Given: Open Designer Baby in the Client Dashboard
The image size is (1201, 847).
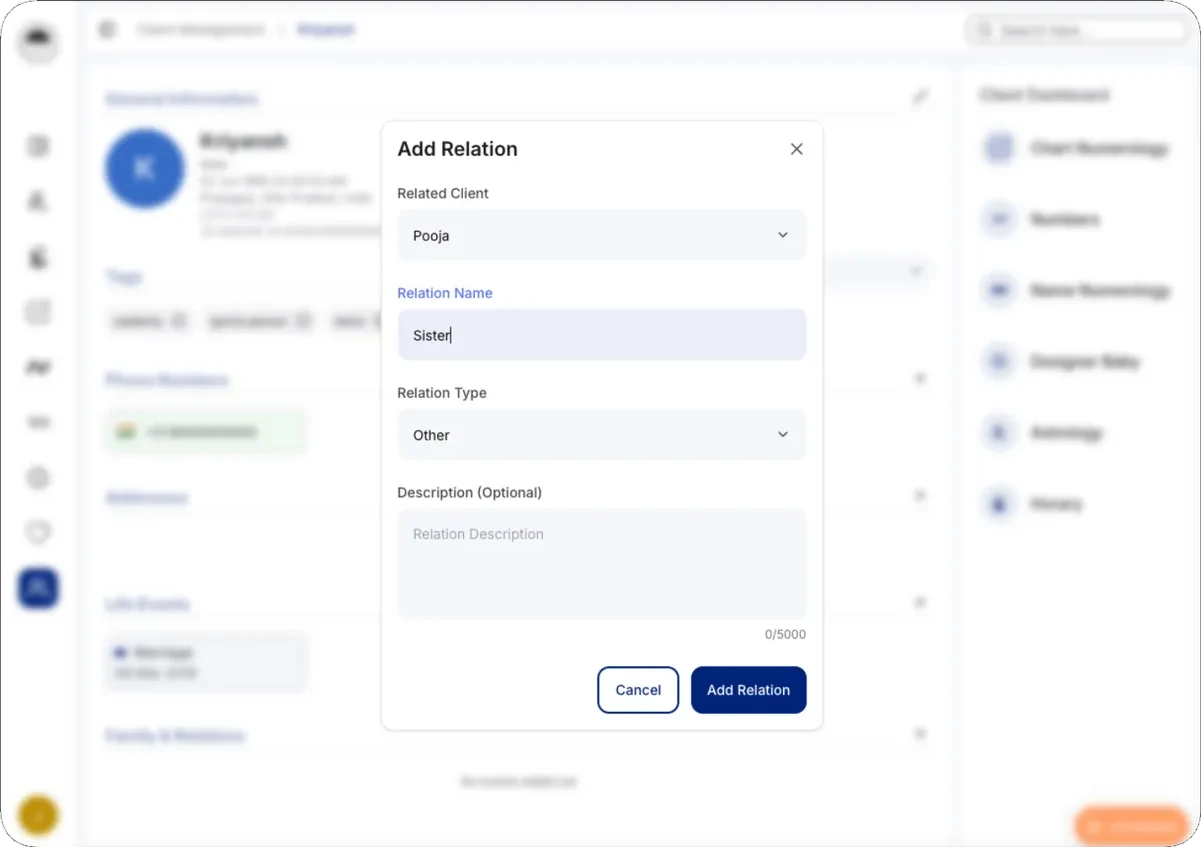Looking at the screenshot, I should point(1062,362).
